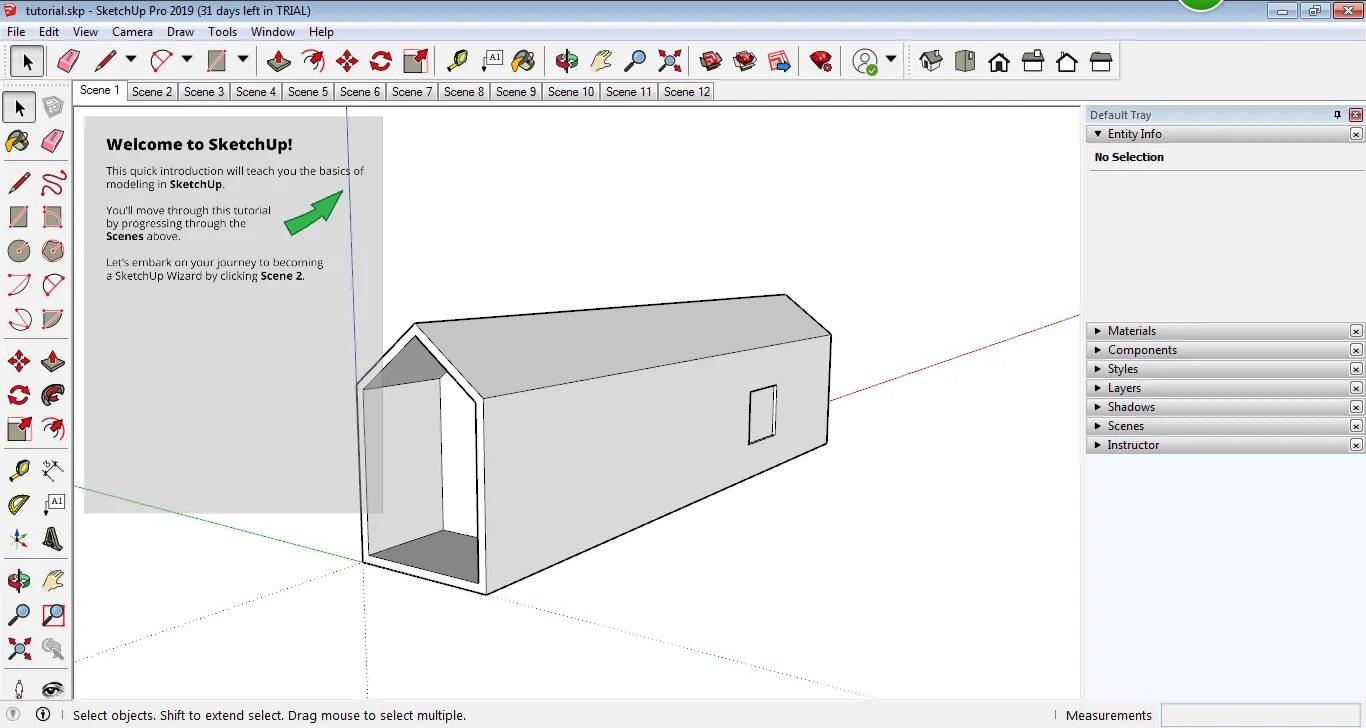Select the Pie tool
The image size is (1366, 728).
coord(53,319)
